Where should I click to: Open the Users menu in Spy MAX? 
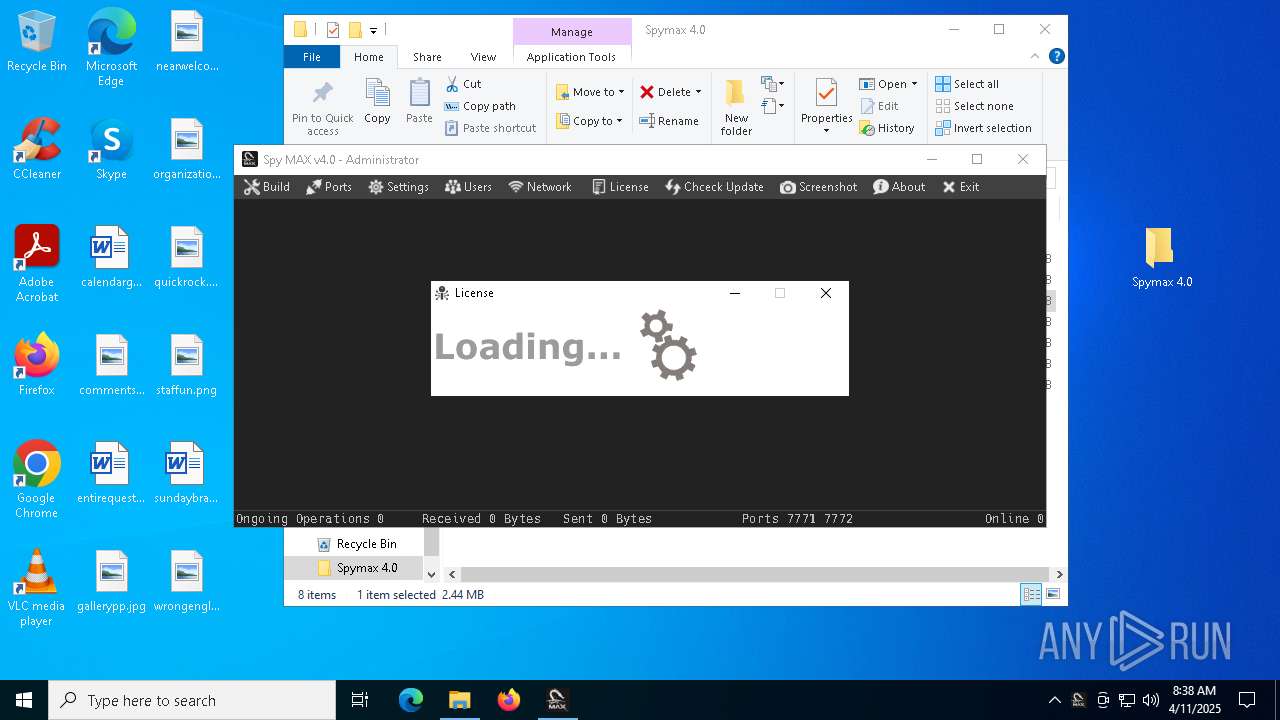468,187
